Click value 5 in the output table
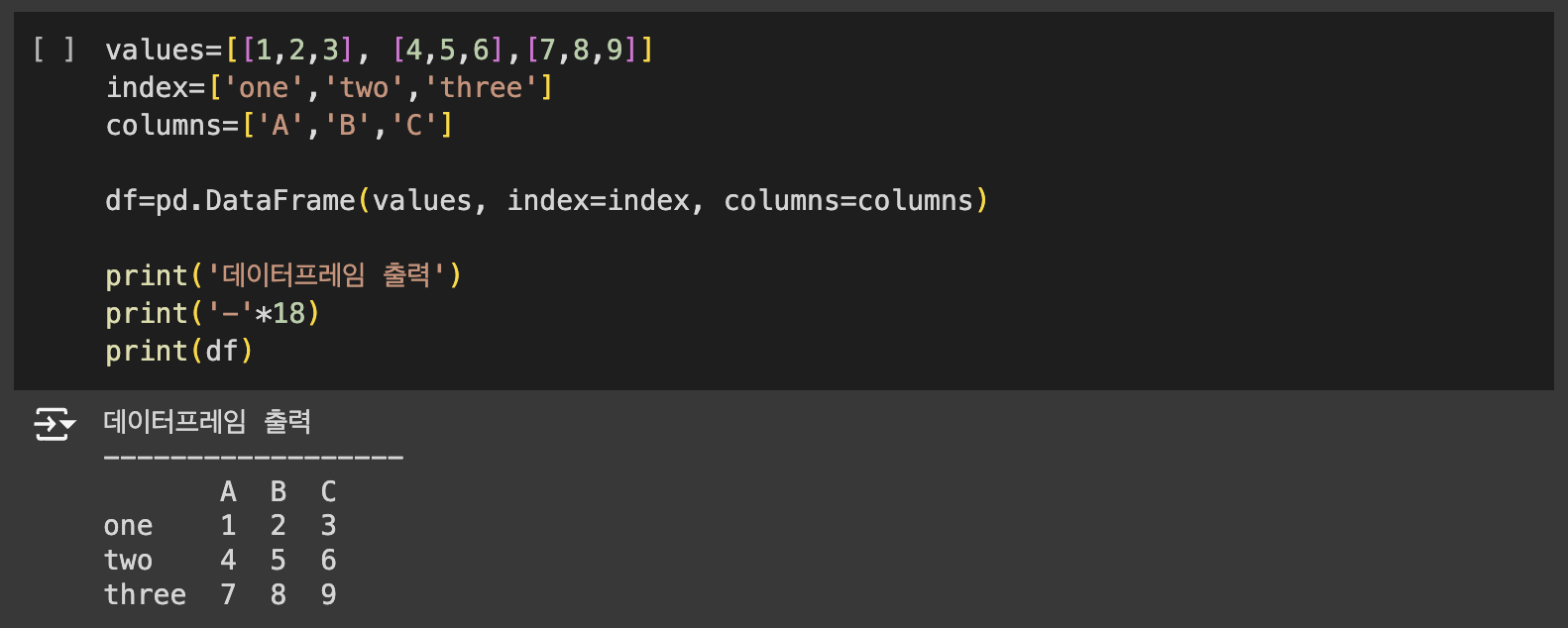 [x=279, y=561]
